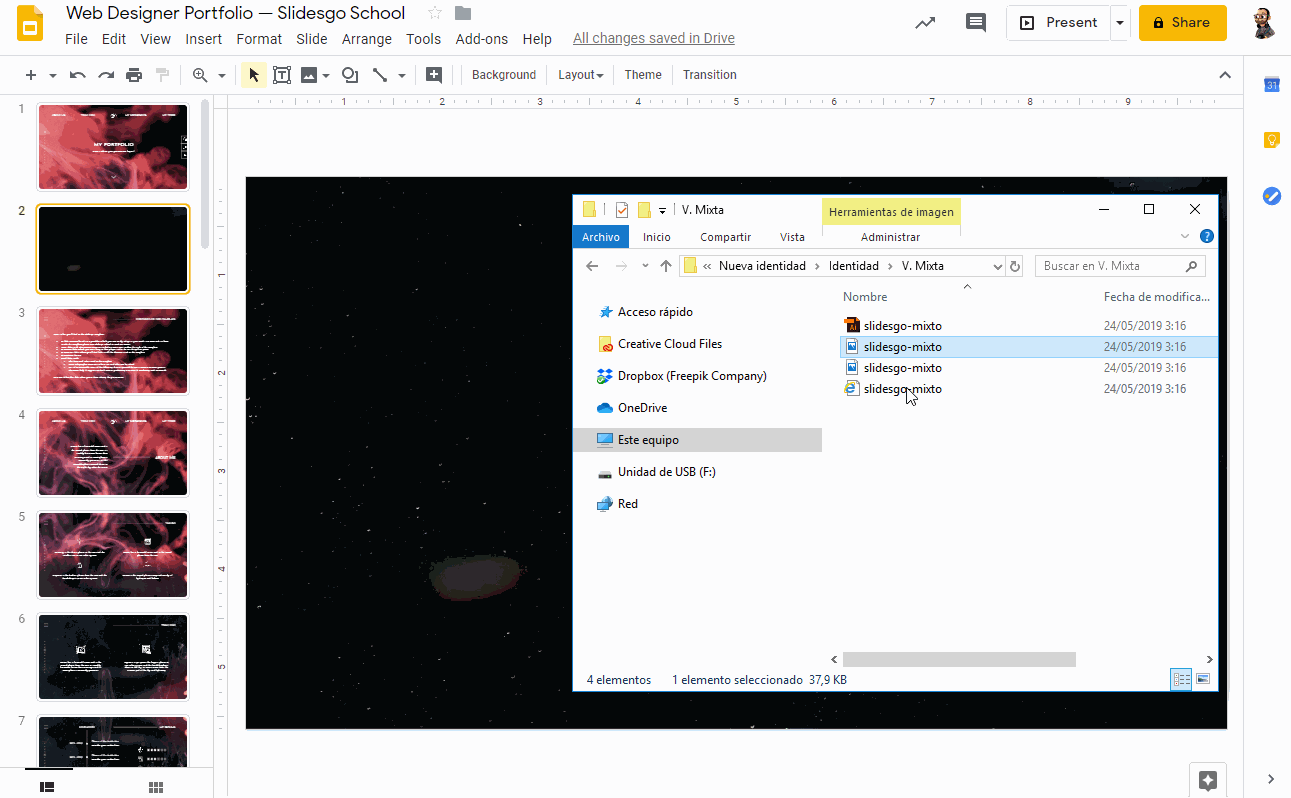Open the Insert image dropdown arrow
Screen dimensions: 1291x798
pos(326,75)
